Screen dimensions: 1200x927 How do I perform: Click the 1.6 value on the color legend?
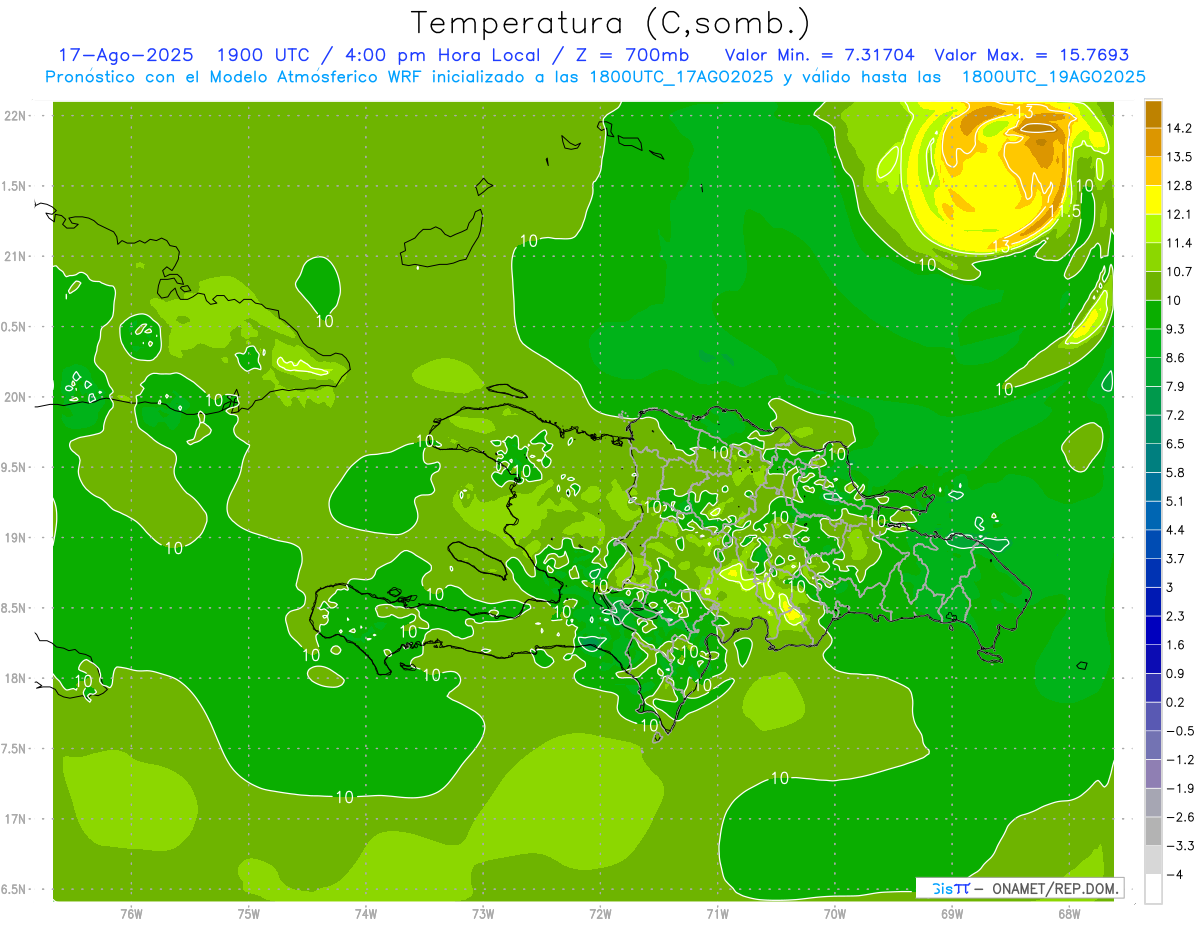tap(1176, 644)
